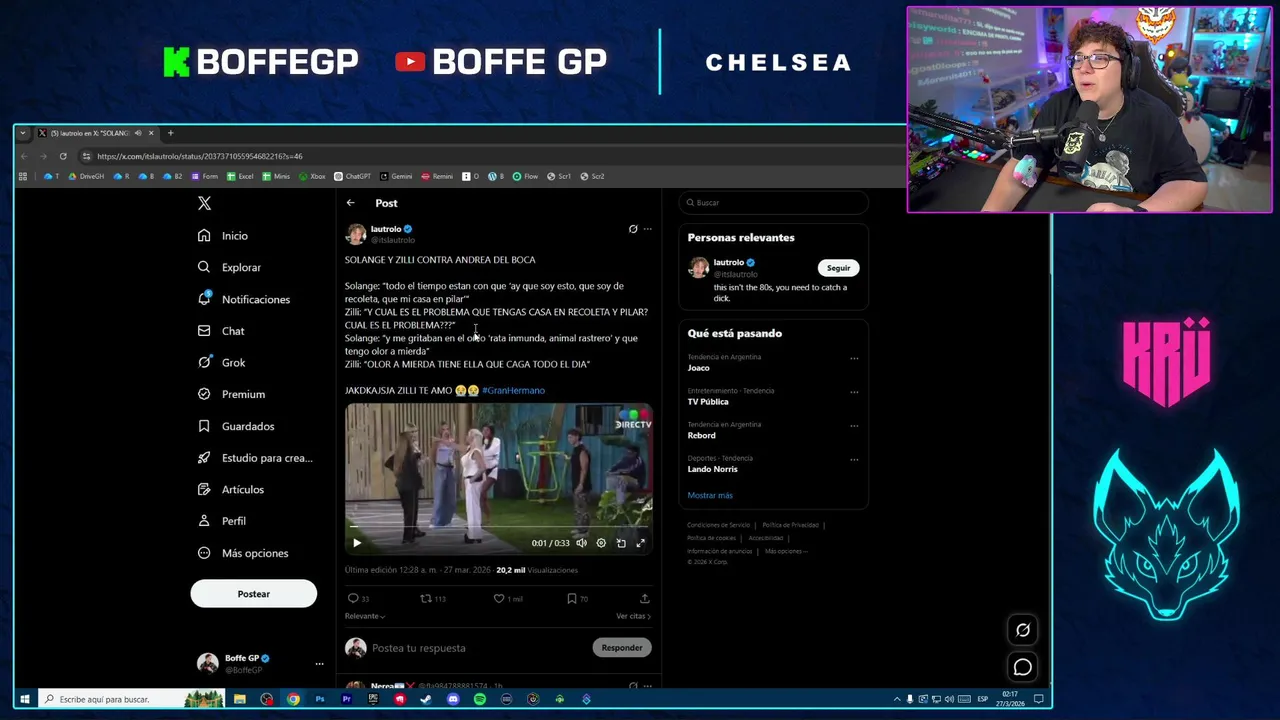Open the Chrome tab search dropdown
Image resolution: width=1280 pixels, height=720 pixels.
pos(23,133)
